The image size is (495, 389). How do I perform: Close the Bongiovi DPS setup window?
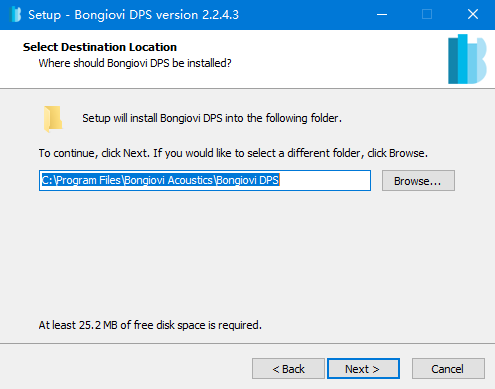click(x=473, y=15)
